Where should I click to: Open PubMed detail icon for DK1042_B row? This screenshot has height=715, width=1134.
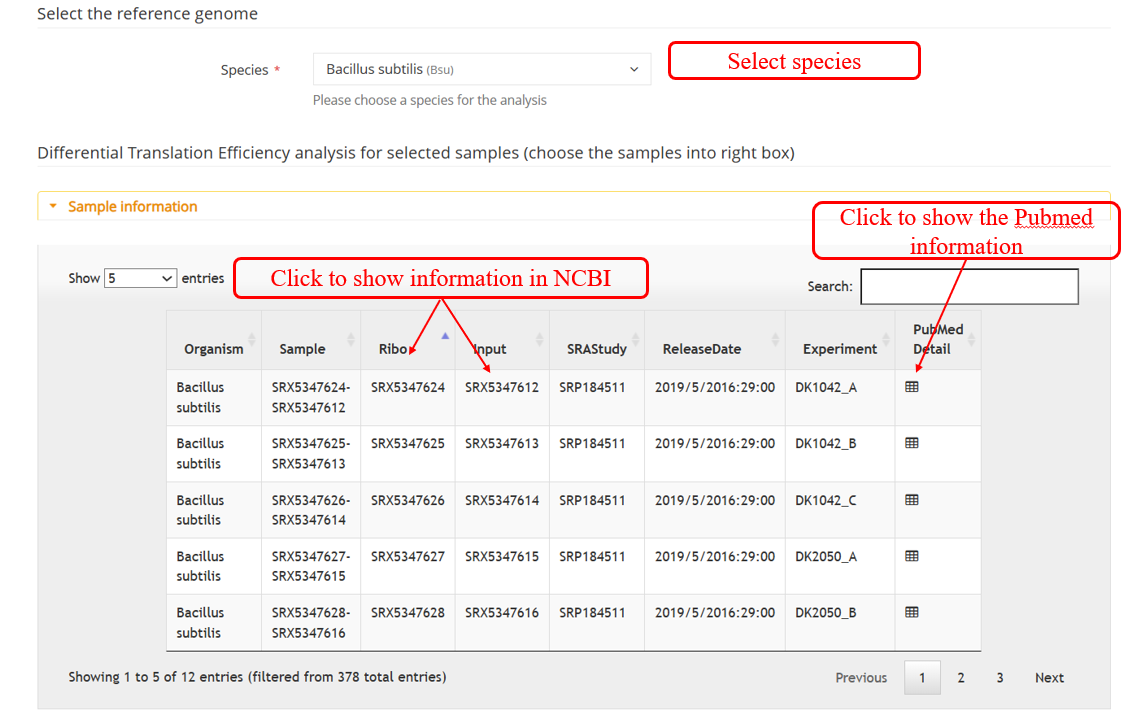coord(911,443)
